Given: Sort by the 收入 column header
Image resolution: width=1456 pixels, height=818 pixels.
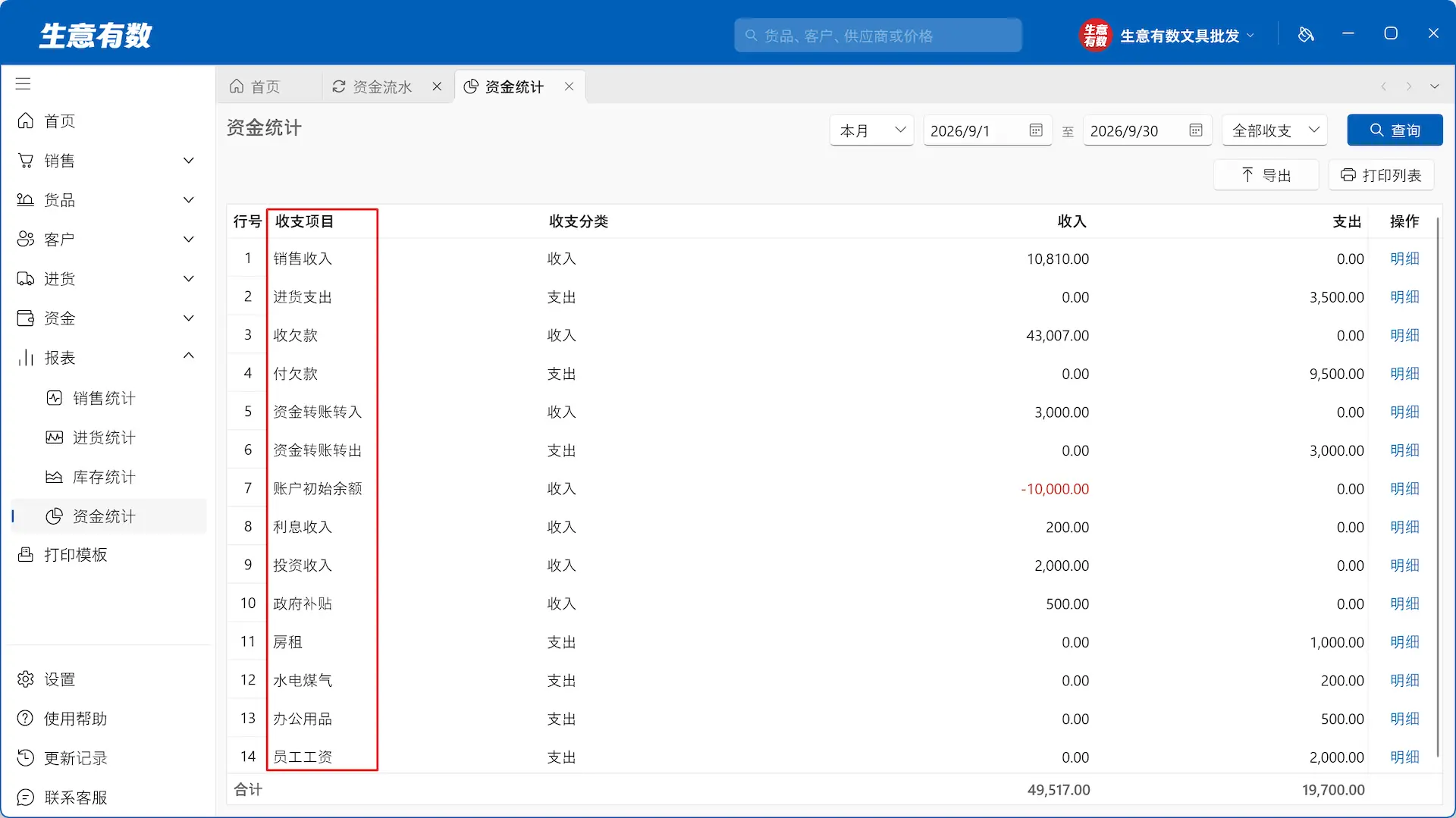Looking at the screenshot, I should pos(1072,221).
